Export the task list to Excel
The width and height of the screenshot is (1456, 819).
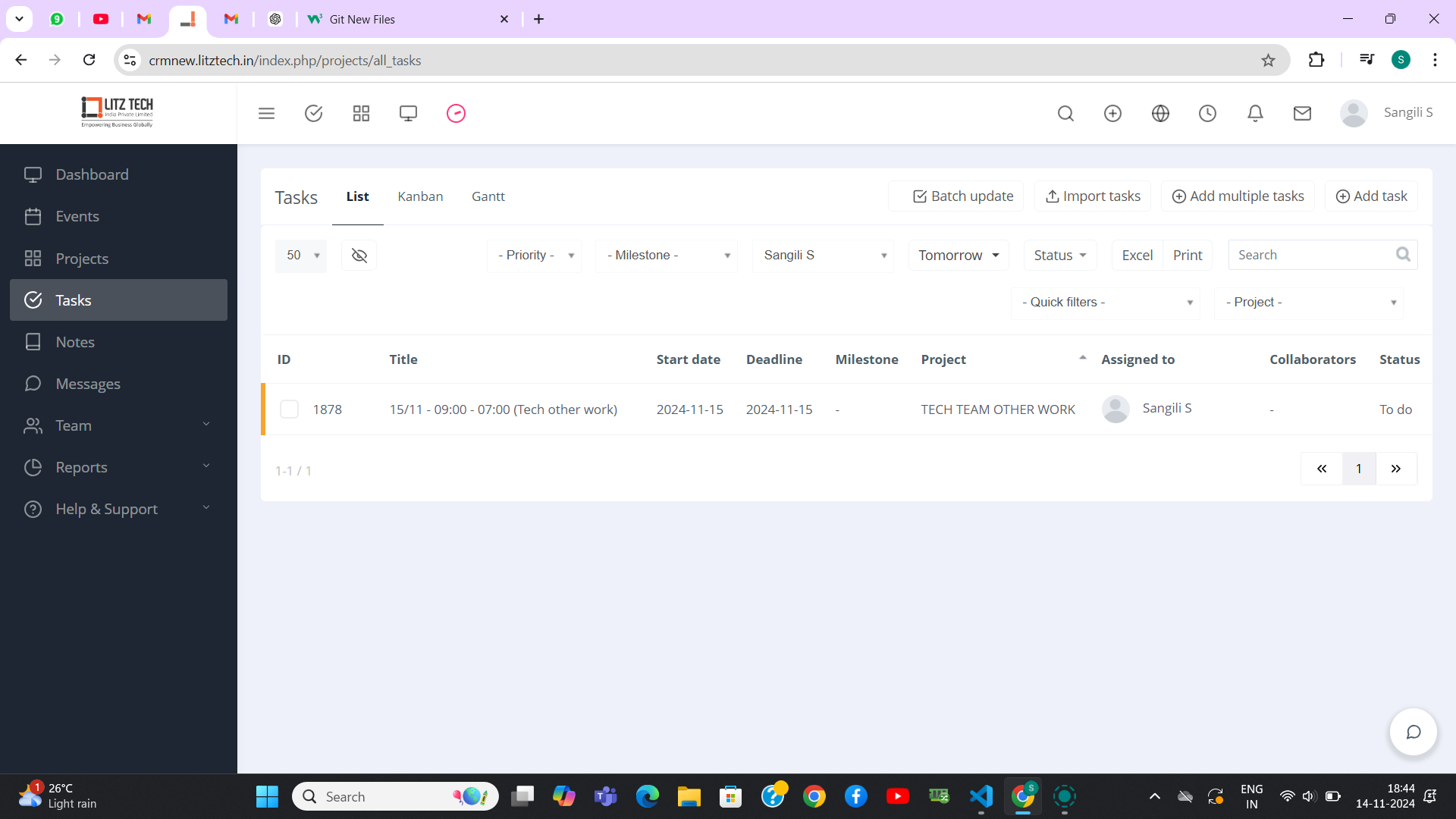(x=1137, y=256)
